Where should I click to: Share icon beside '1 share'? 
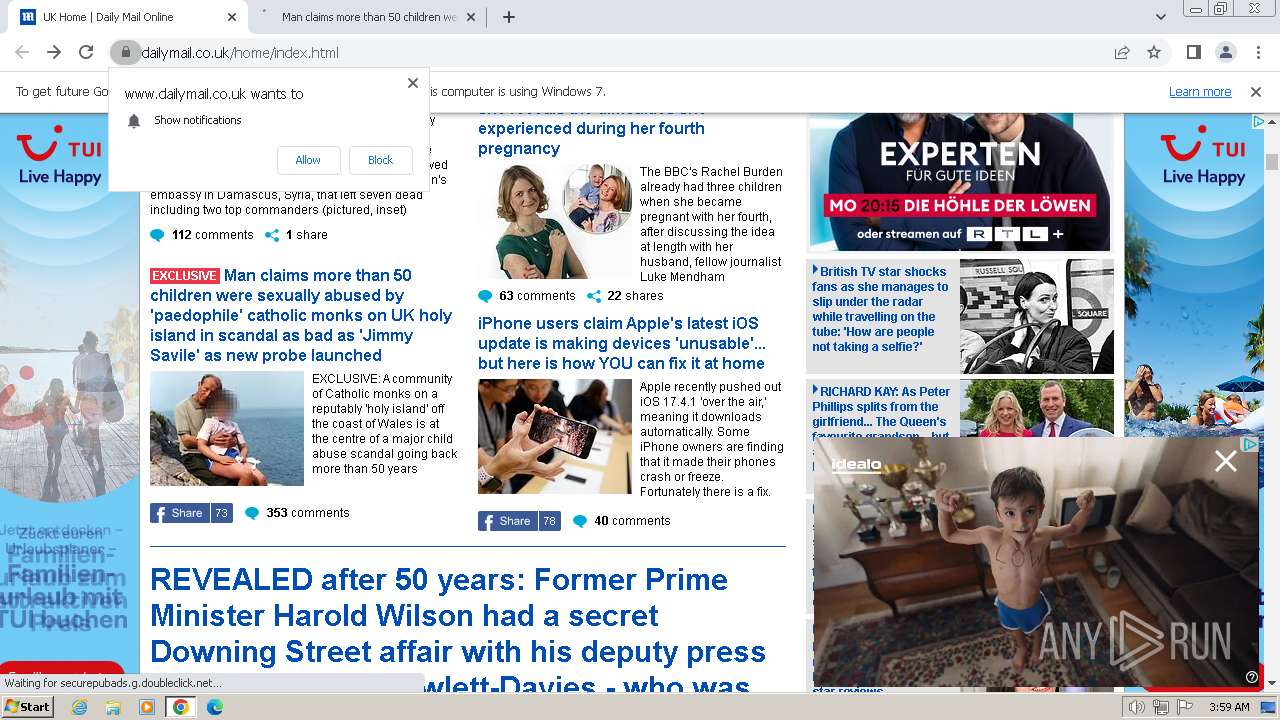[272, 235]
